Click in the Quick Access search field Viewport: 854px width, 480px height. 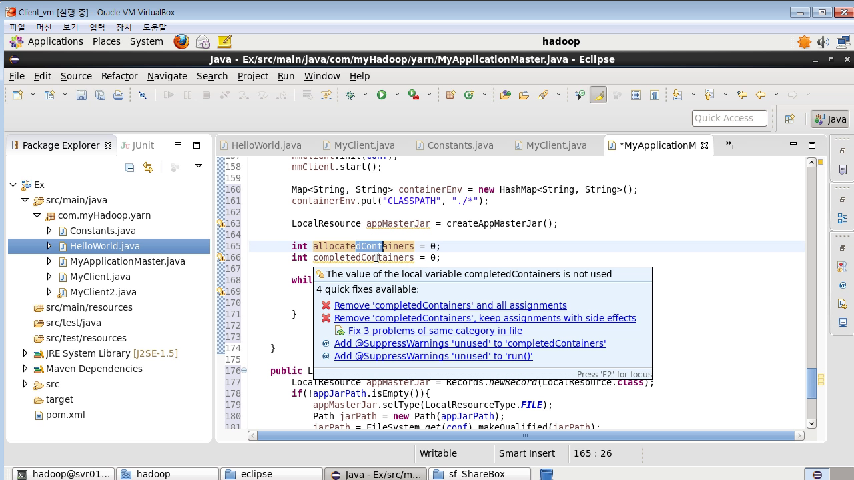730,119
